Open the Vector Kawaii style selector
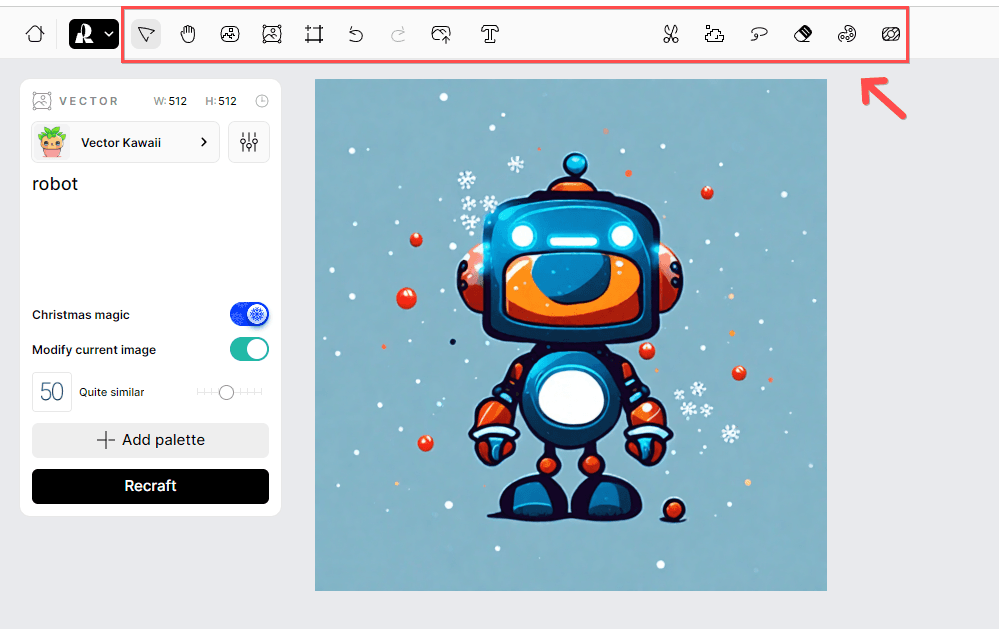This screenshot has height=629, width=999. click(x=125, y=142)
